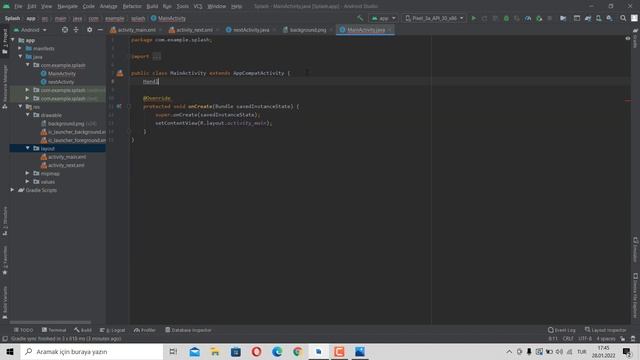
Task: Open Project panel settings gear
Action: tap(89, 30)
